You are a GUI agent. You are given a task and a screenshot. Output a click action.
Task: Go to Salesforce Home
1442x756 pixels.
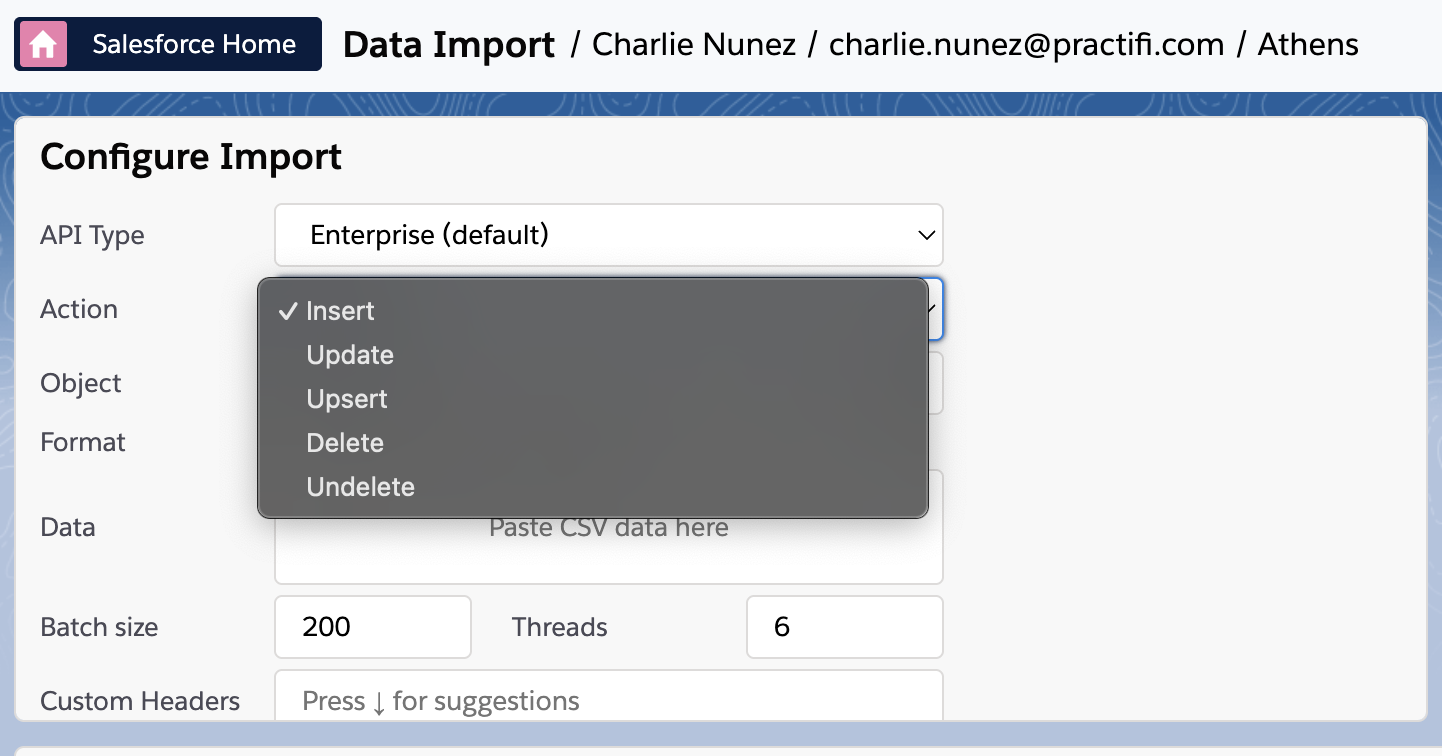168,44
